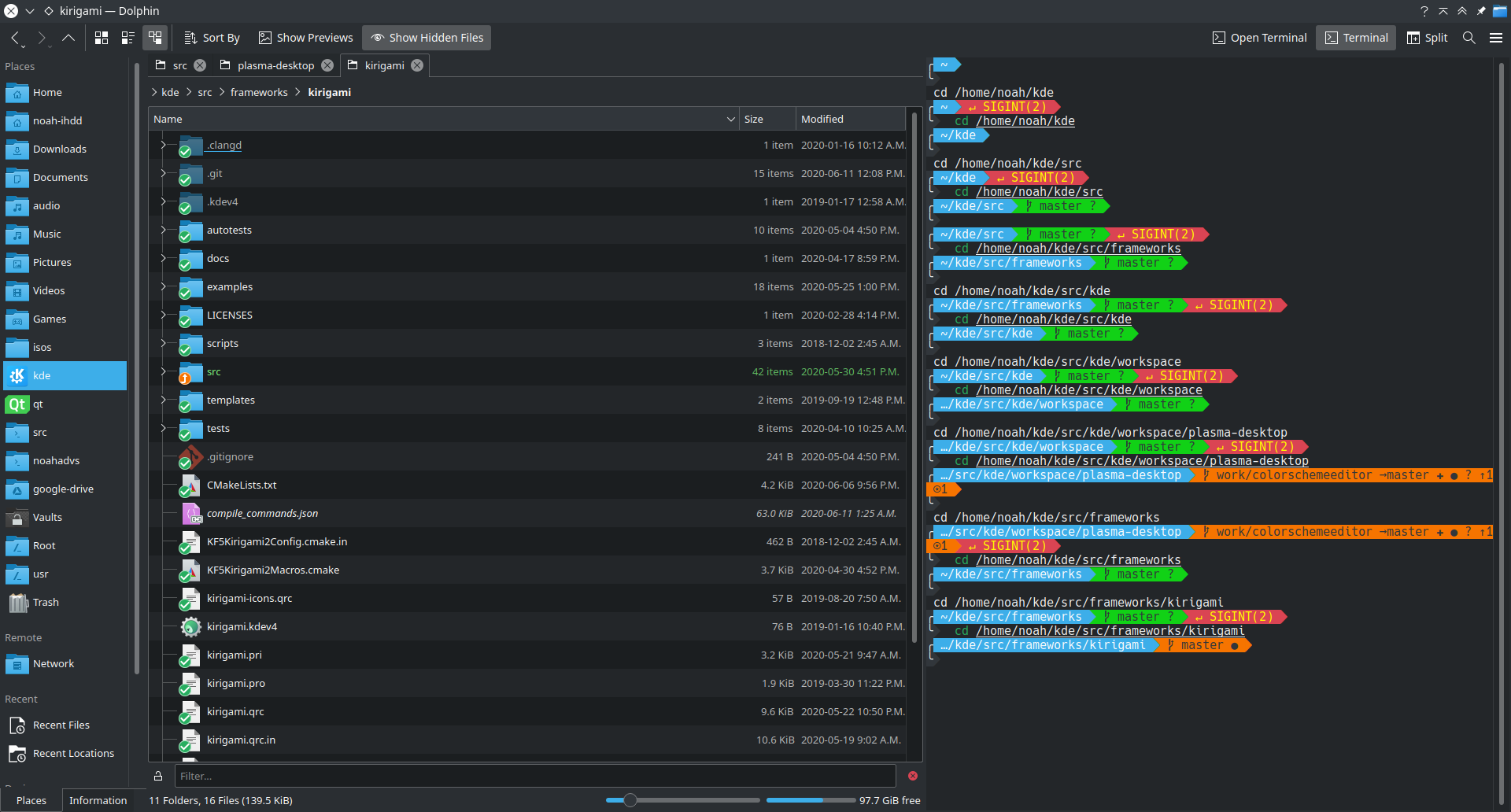
Task: Open the google-drive place
Action: coord(65,489)
